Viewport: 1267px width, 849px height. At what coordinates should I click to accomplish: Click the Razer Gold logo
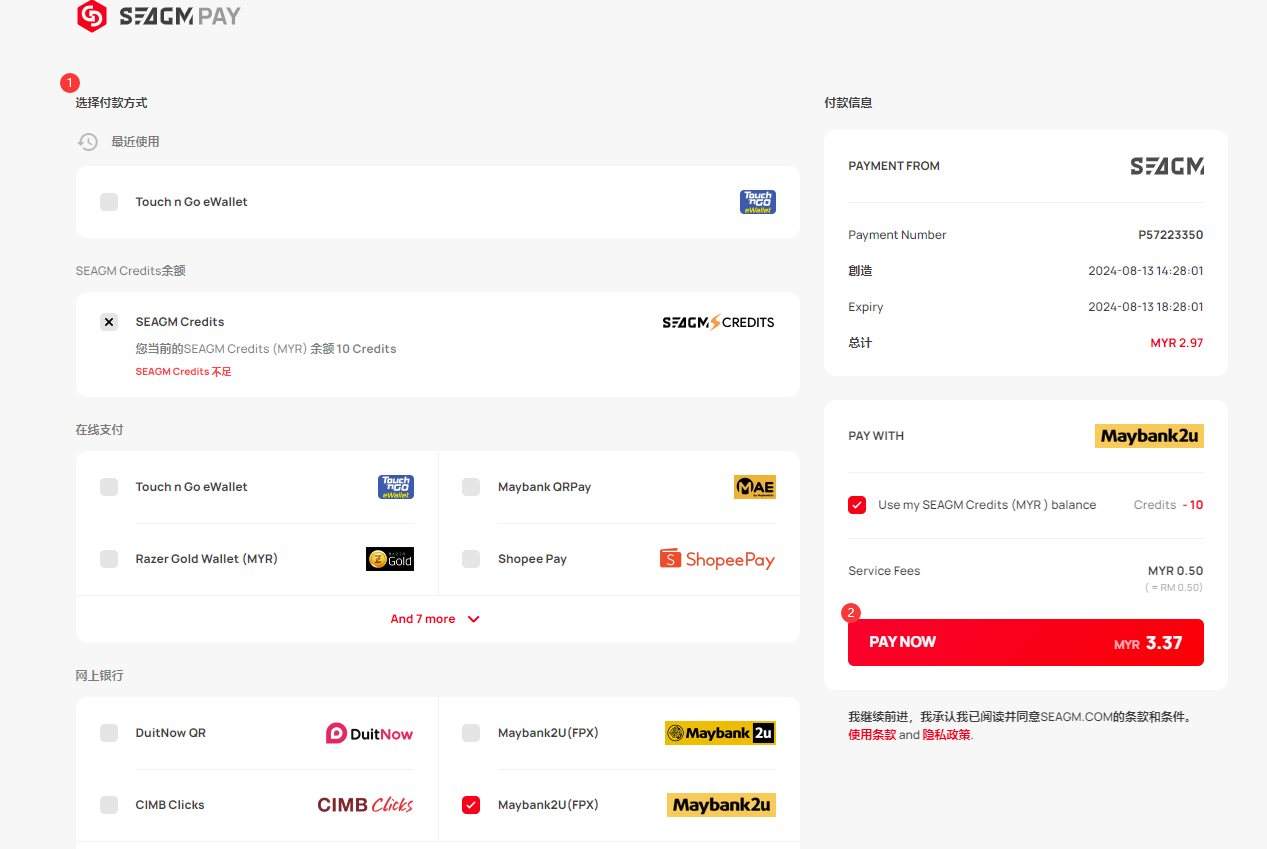pos(389,559)
